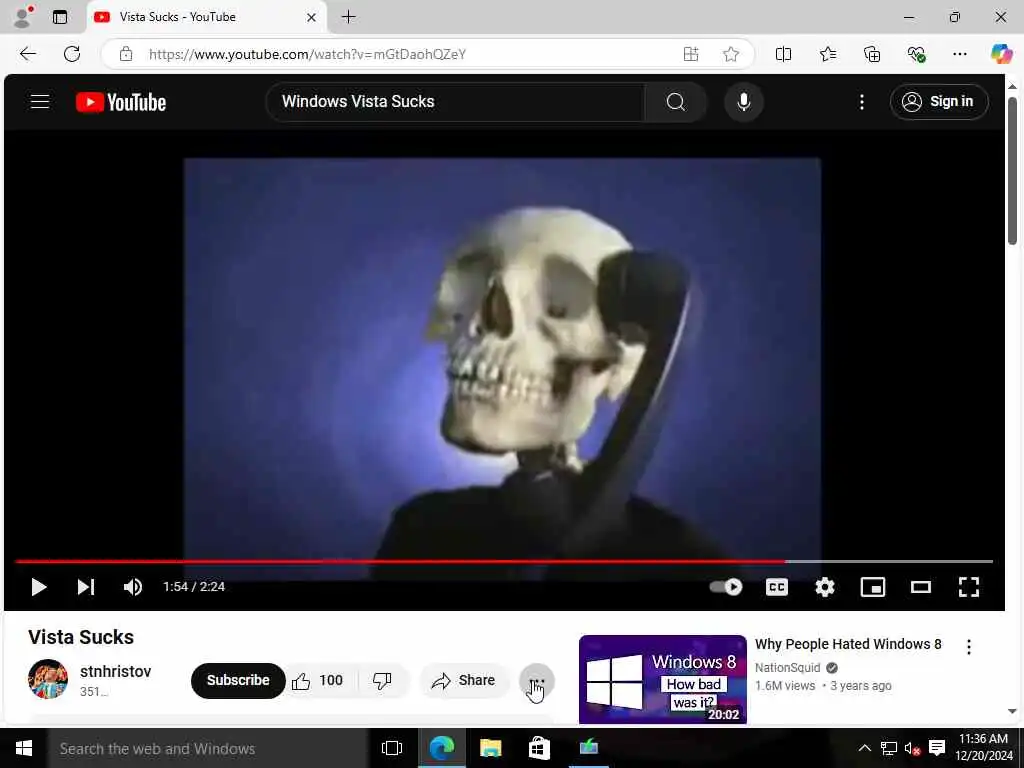Open the YouTube hamburger guide menu
1024x768 pixels.
pos(40,102)
